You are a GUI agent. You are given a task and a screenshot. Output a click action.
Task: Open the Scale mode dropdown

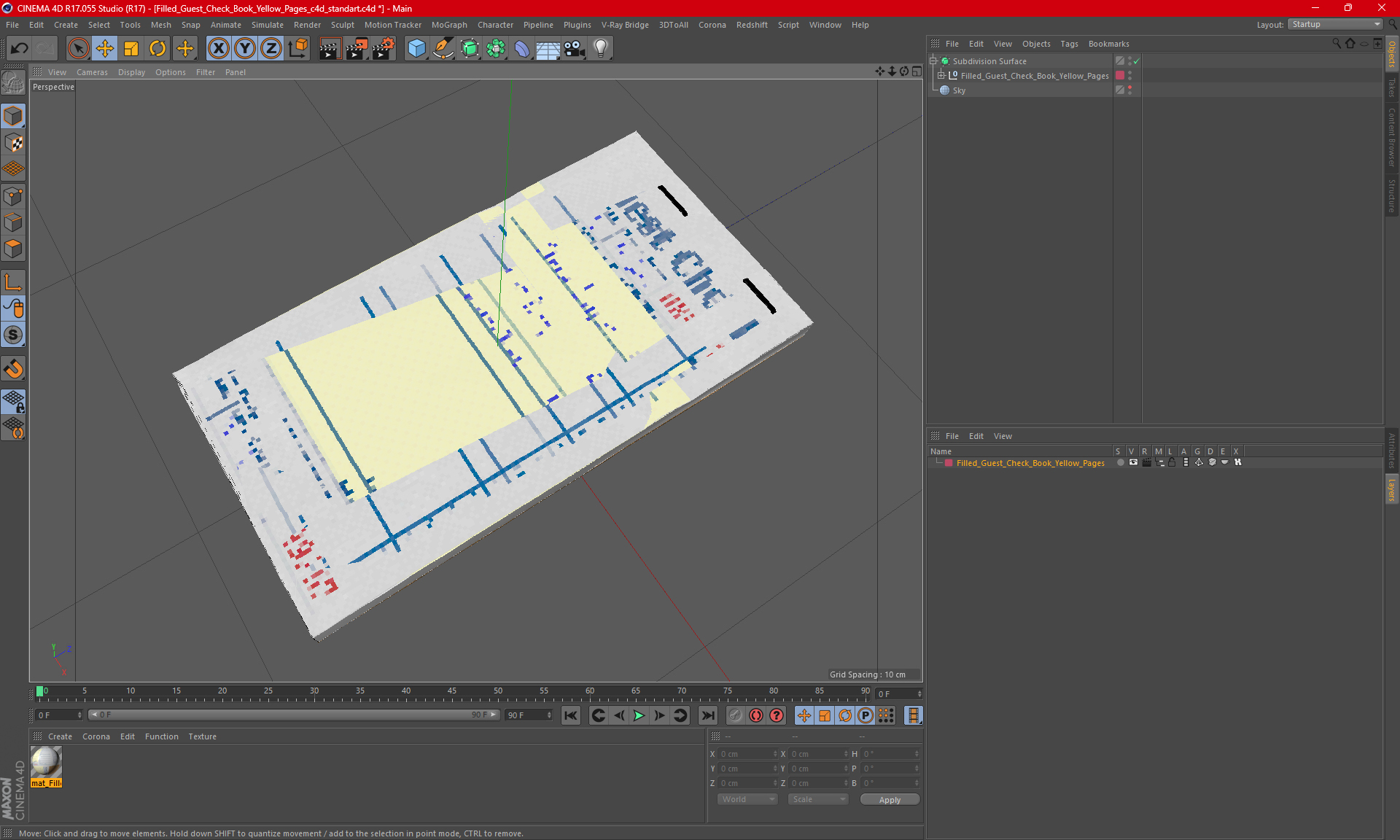818,800
